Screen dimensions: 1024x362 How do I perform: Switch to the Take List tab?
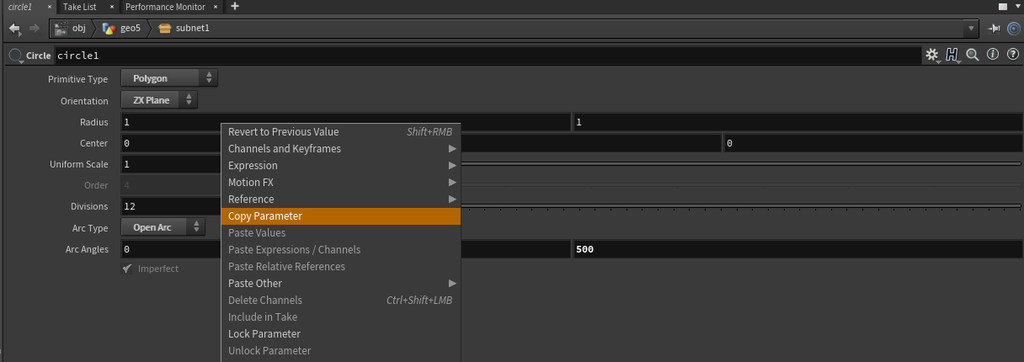(x=80, y=7)
